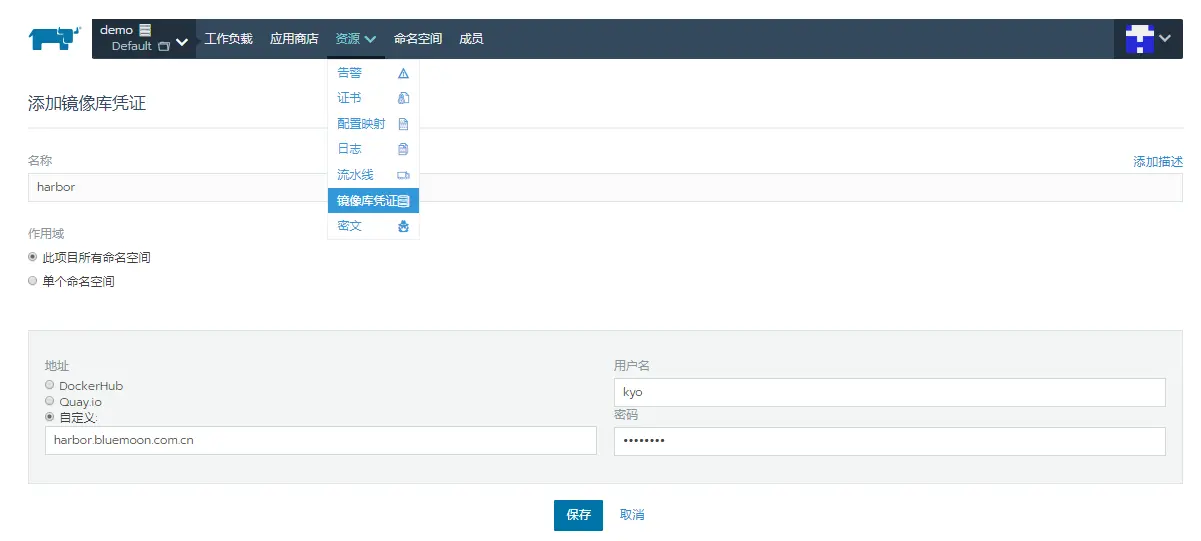
Task: Select 证书 in the resources menu
Action: coord(349,98)
